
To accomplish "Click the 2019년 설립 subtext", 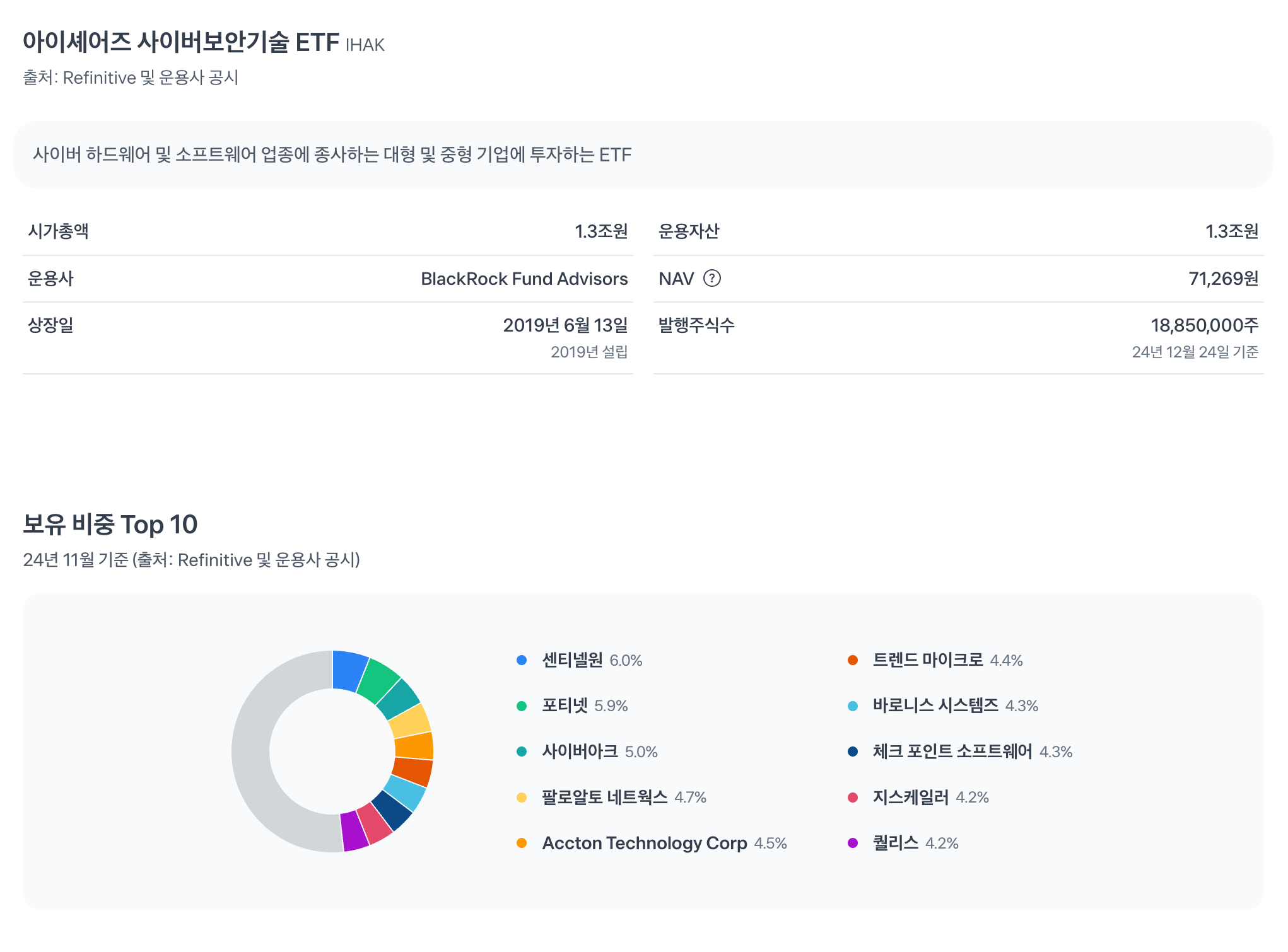I will [x=589, y=352].
